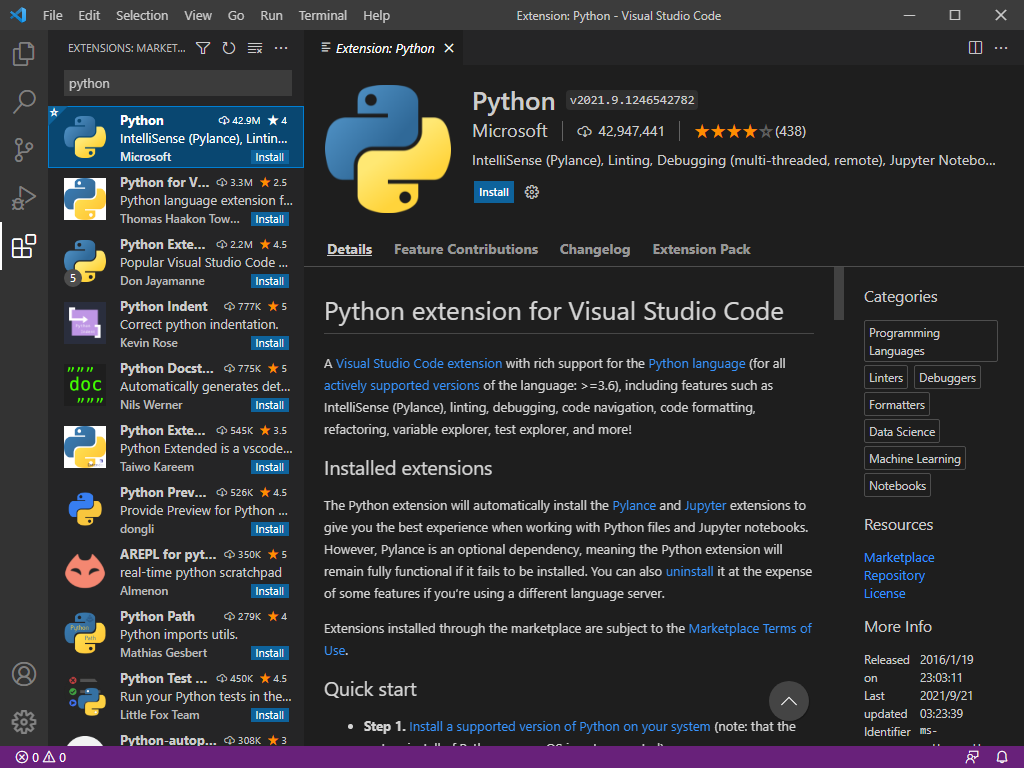Click the Microsoft publisher name
Viewport: 1024px width, 768px height.
pos(509,131)
